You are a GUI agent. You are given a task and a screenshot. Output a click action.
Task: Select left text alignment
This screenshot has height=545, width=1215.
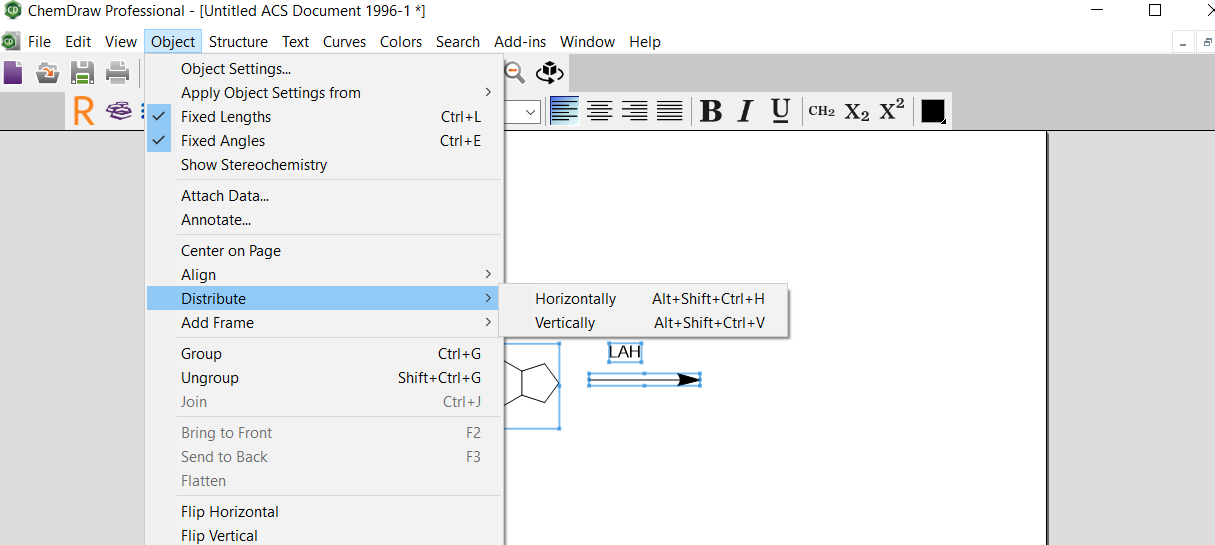[564, 111]
